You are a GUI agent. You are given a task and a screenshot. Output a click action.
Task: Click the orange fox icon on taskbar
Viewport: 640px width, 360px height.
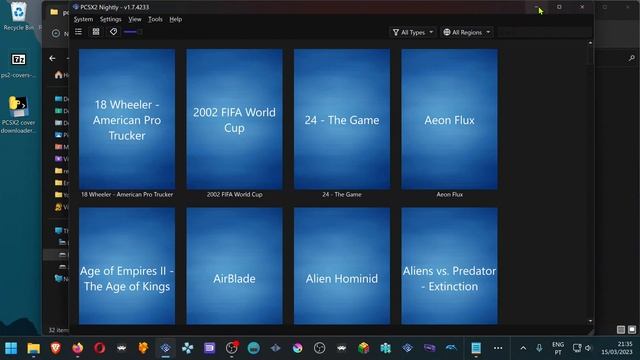click(x=143, y=348)
